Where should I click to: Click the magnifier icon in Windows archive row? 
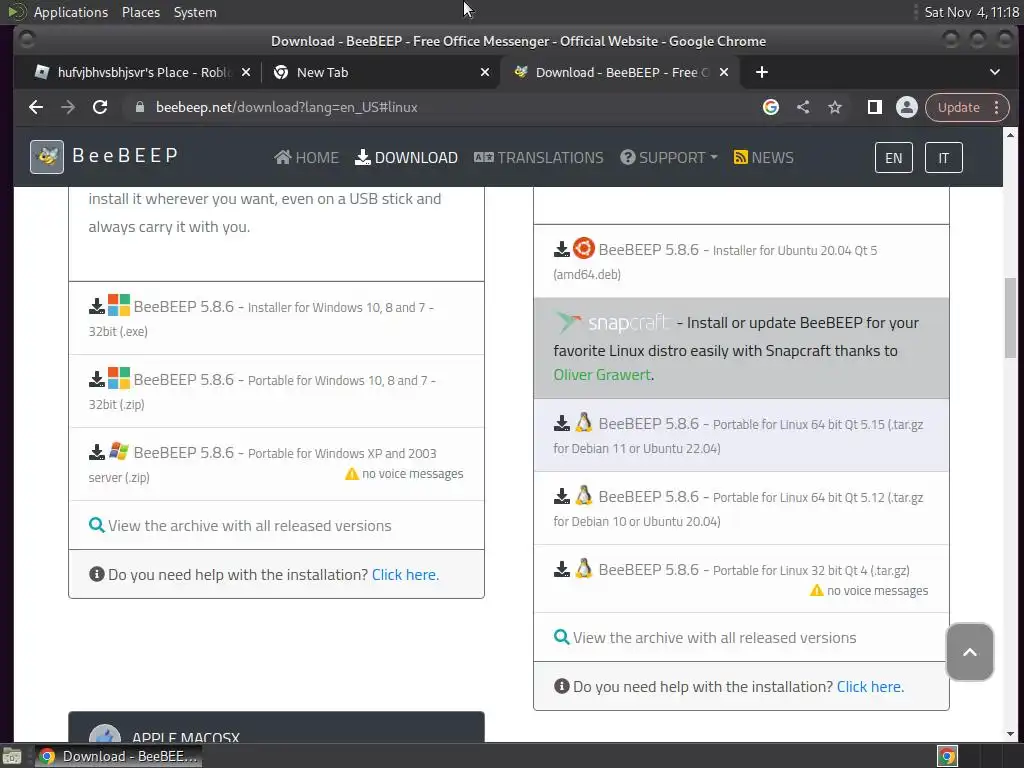point(97,525)
